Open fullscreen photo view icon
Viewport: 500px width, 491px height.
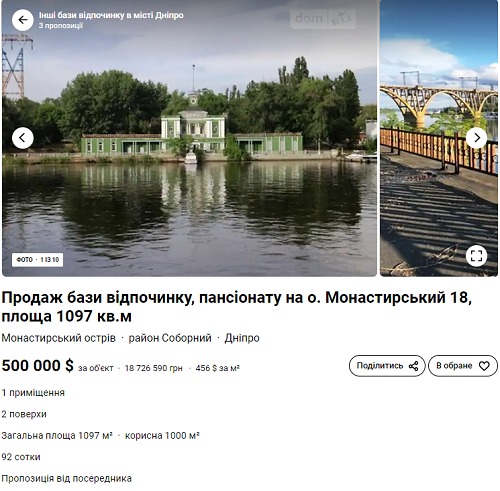click(x=476, y=256)
